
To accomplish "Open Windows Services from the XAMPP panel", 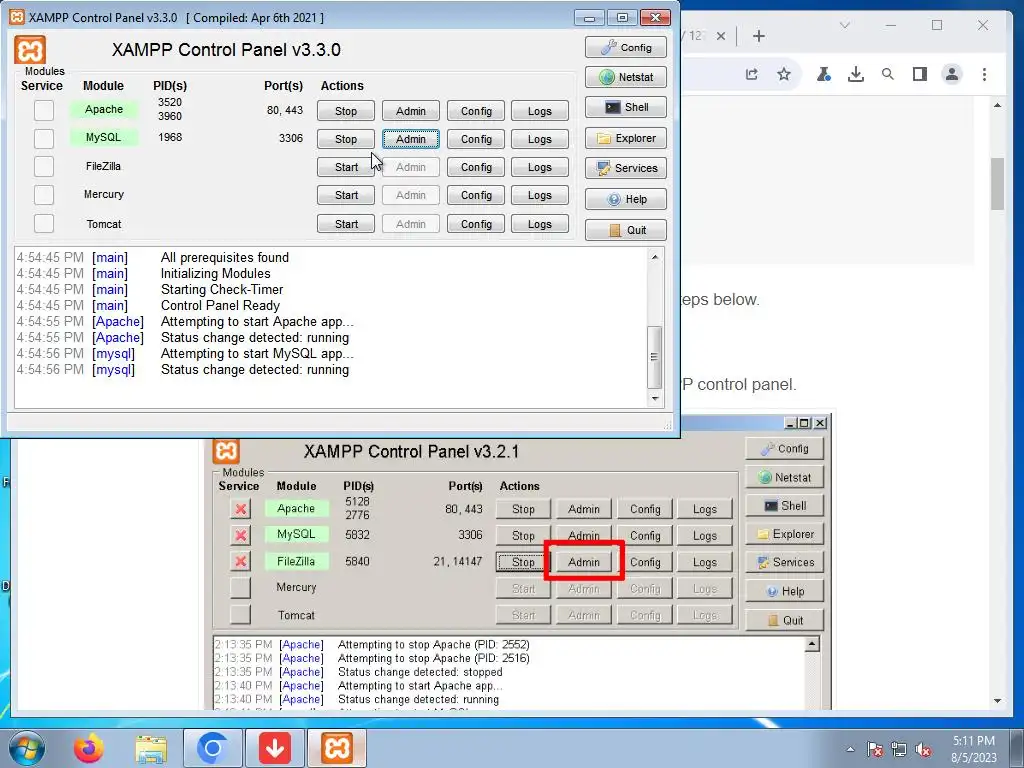I will tap(626, 168).
